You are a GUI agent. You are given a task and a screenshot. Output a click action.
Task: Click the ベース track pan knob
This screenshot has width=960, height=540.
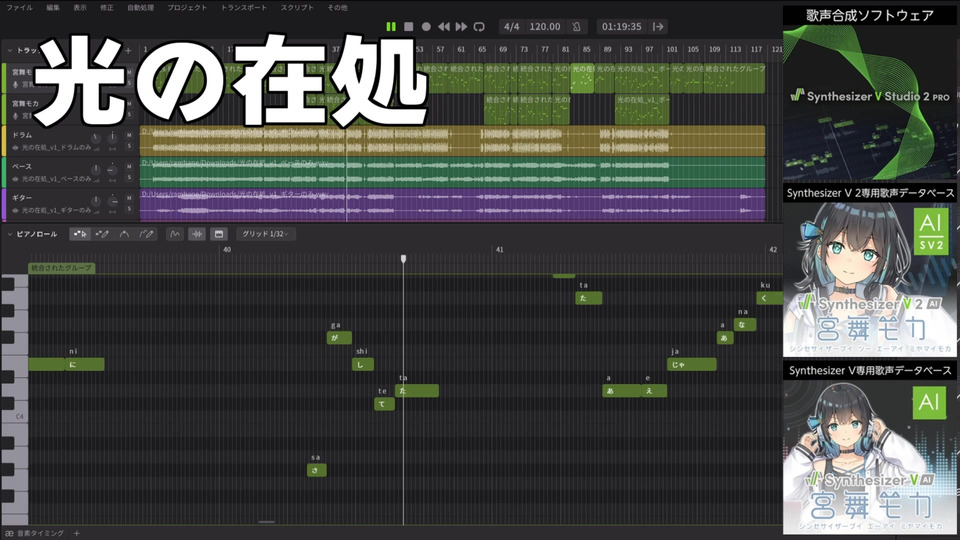pyautogui.click(x=113, y=170)
